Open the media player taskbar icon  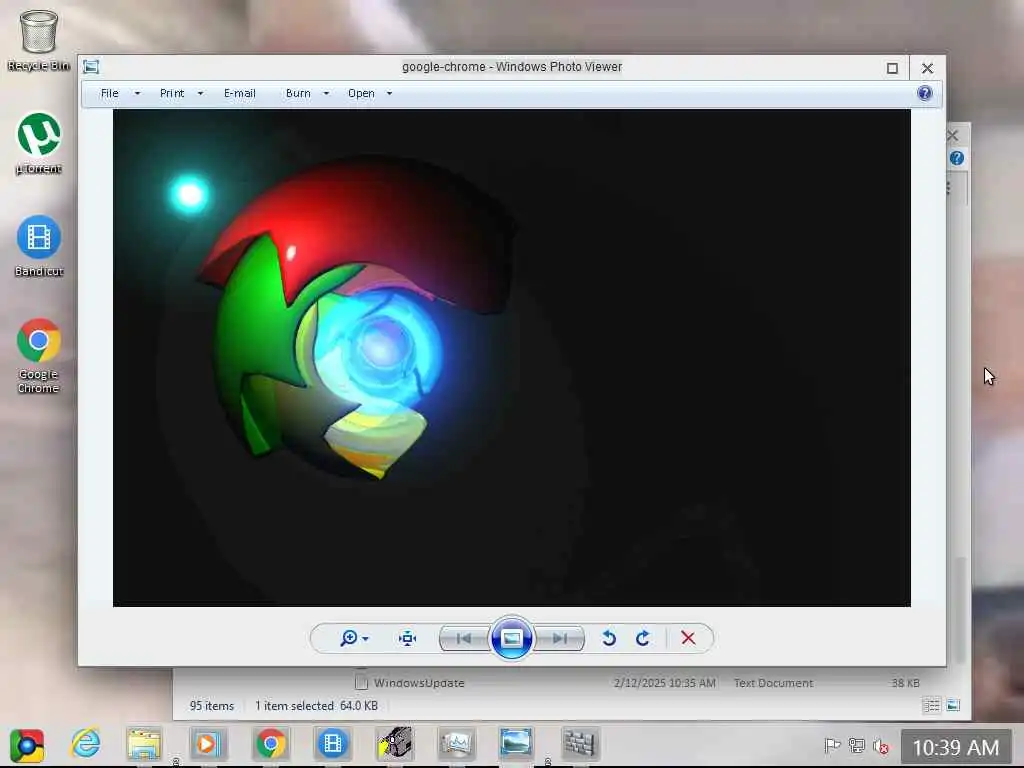point(208,744)
